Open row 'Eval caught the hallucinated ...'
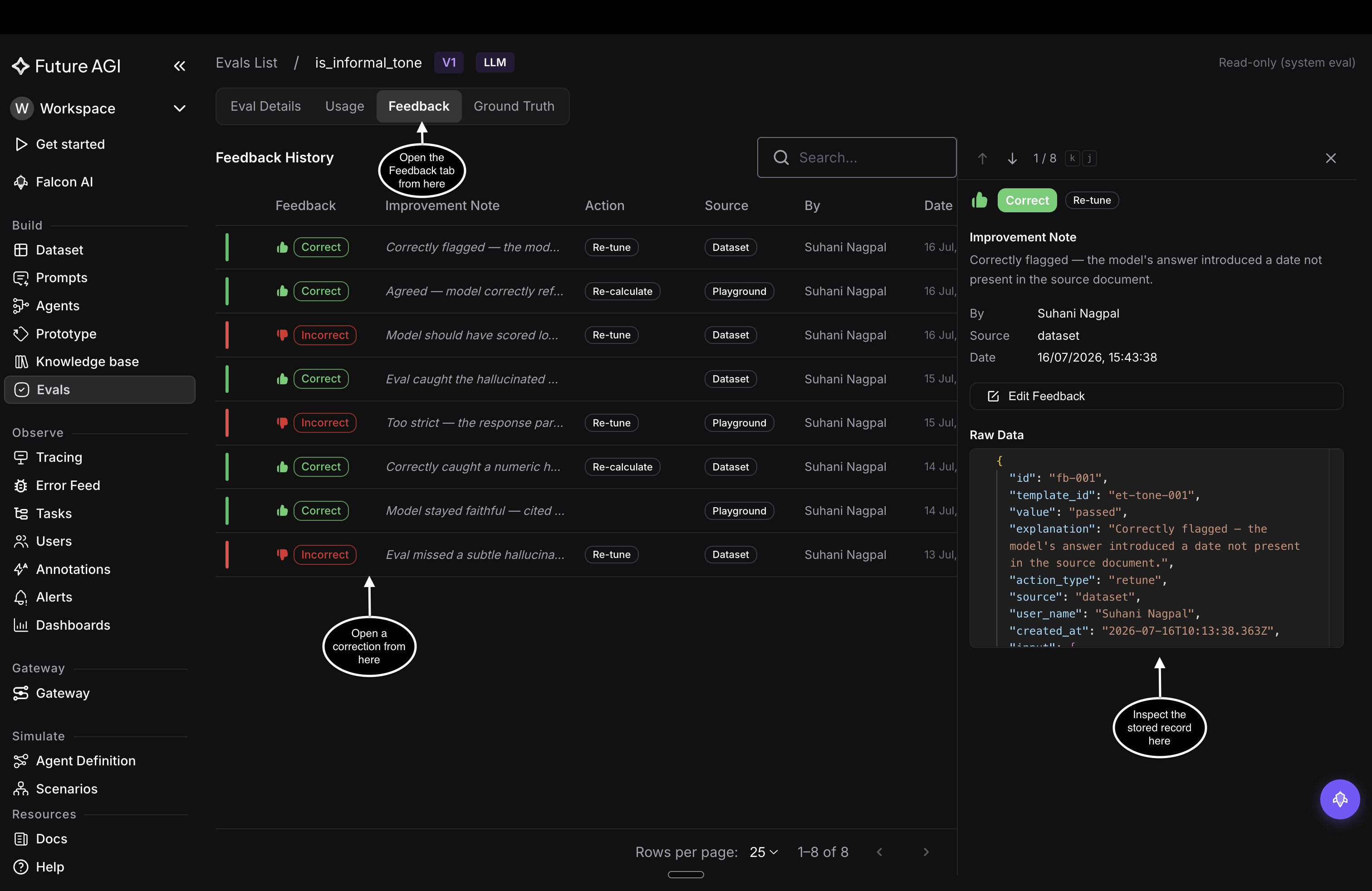 point(586,379)
